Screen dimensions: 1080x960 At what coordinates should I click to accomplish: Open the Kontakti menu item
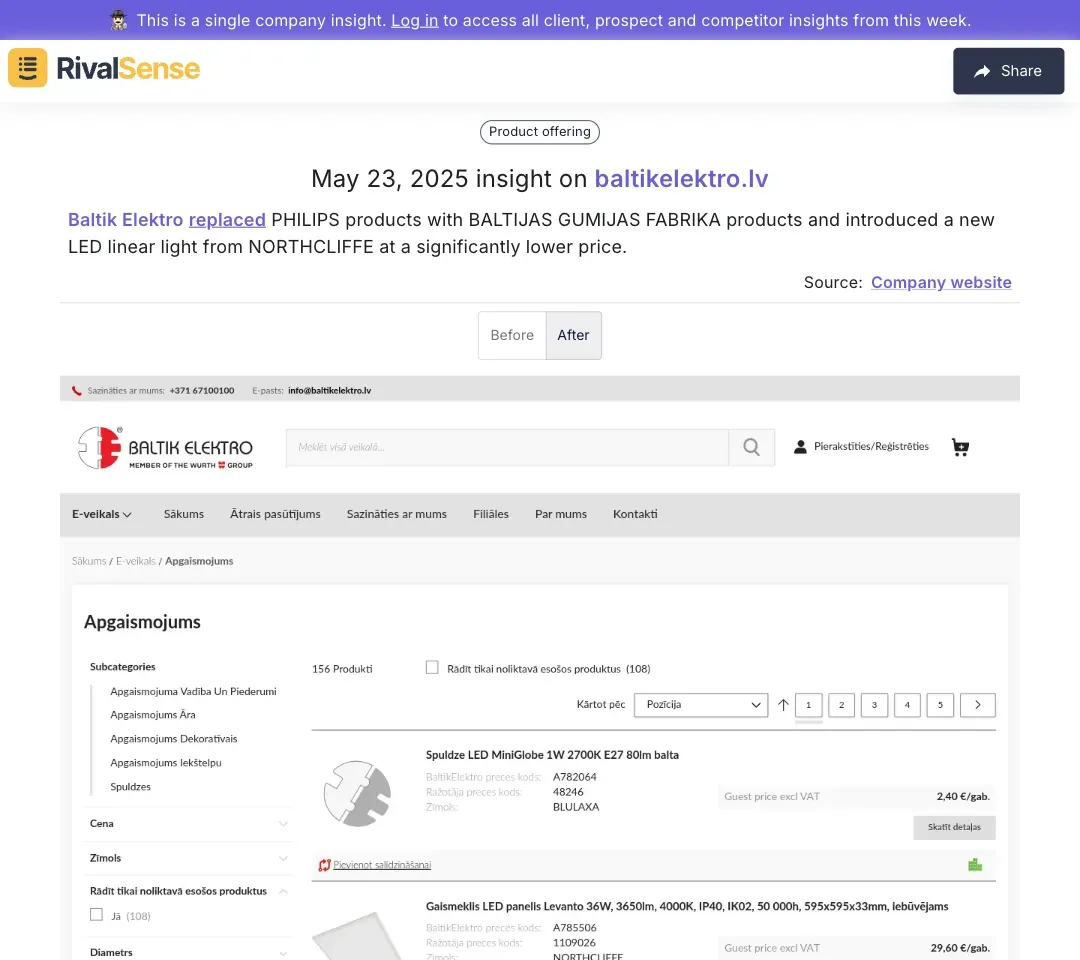click(635, 514)
